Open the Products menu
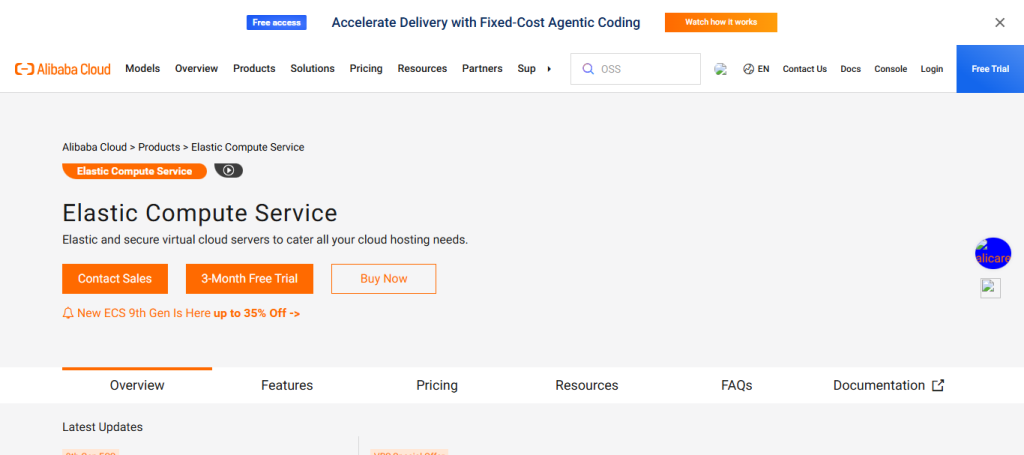1024x455 pixels. click(254, 69)
